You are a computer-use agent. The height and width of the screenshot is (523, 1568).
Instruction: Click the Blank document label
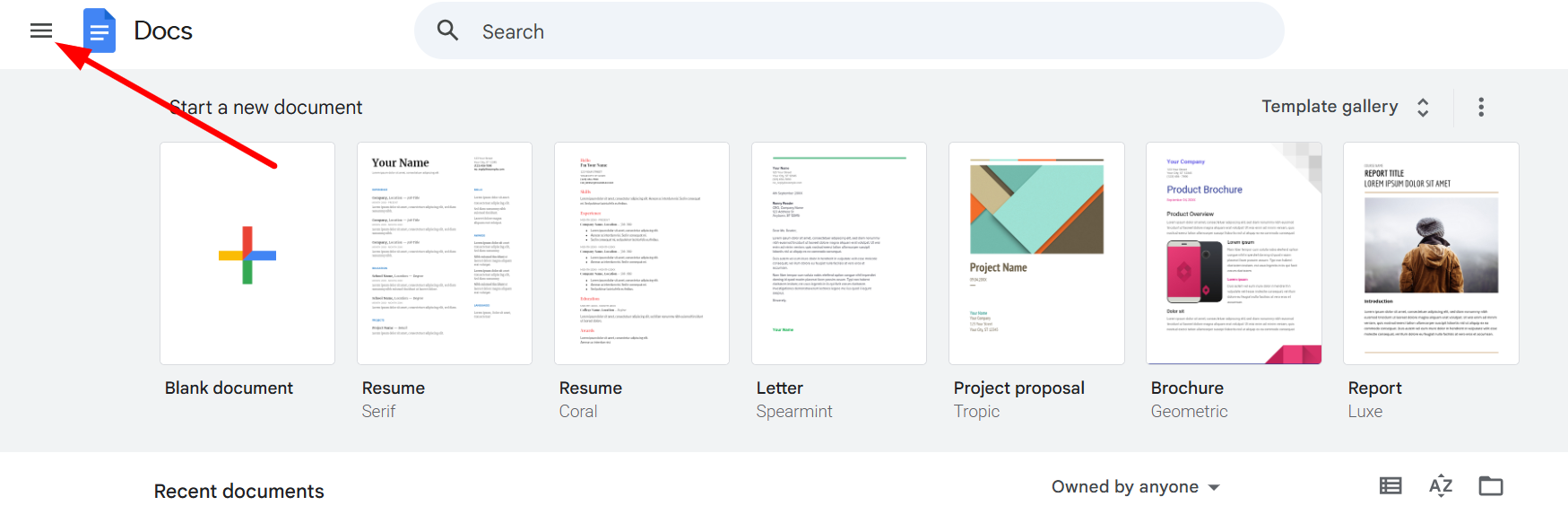tap(229, 388)
